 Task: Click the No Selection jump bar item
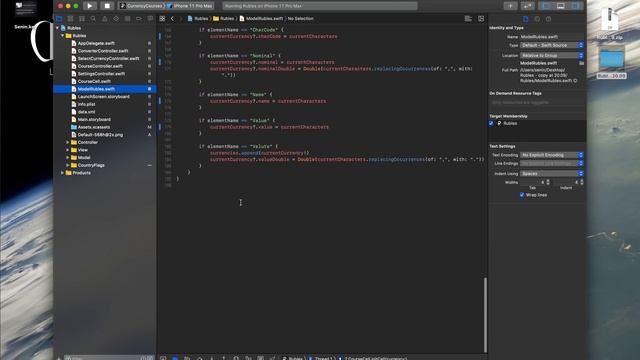point(301,18)
